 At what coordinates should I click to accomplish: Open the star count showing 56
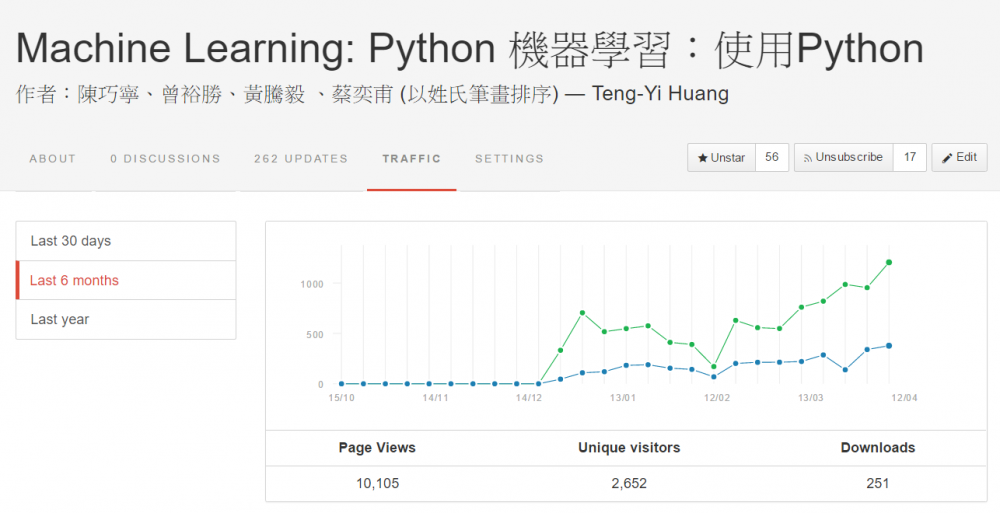click(772, 158)
